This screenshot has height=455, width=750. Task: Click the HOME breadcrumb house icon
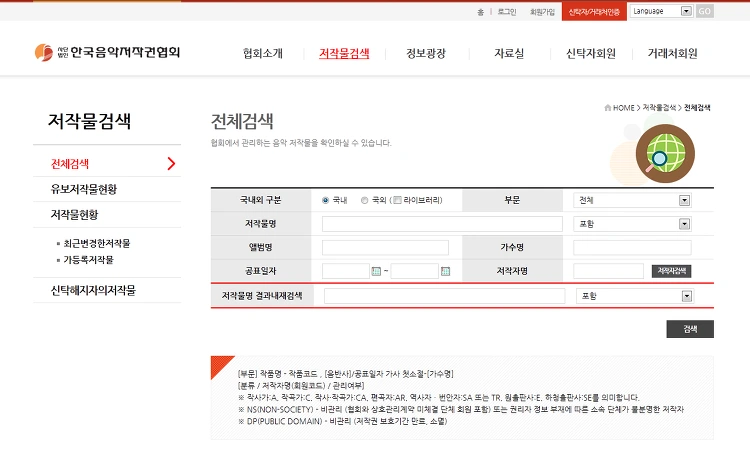tap(607, 108)
